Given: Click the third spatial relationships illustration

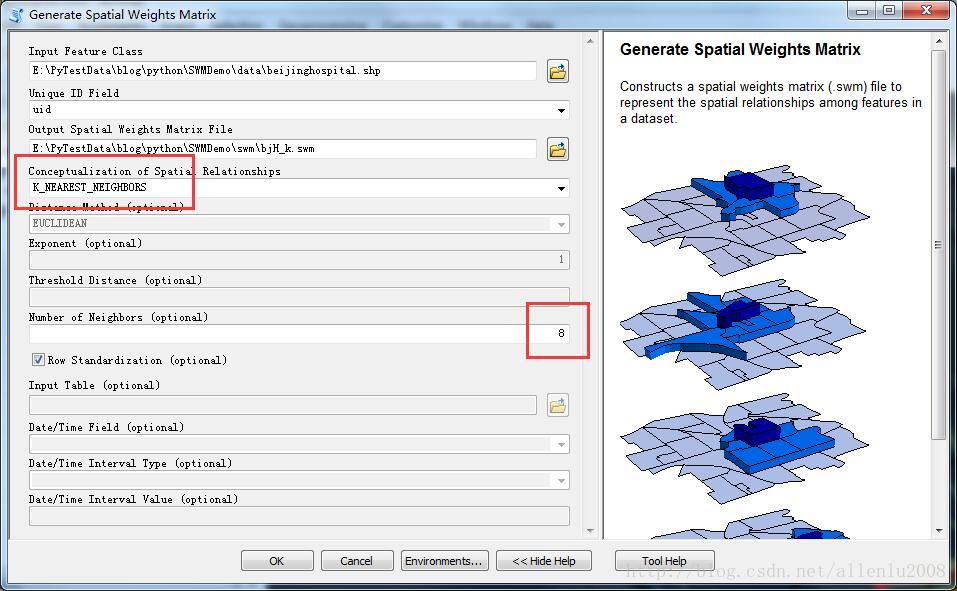Looking at the screenshot, I should pyautogui.click(x=744, y=449).
